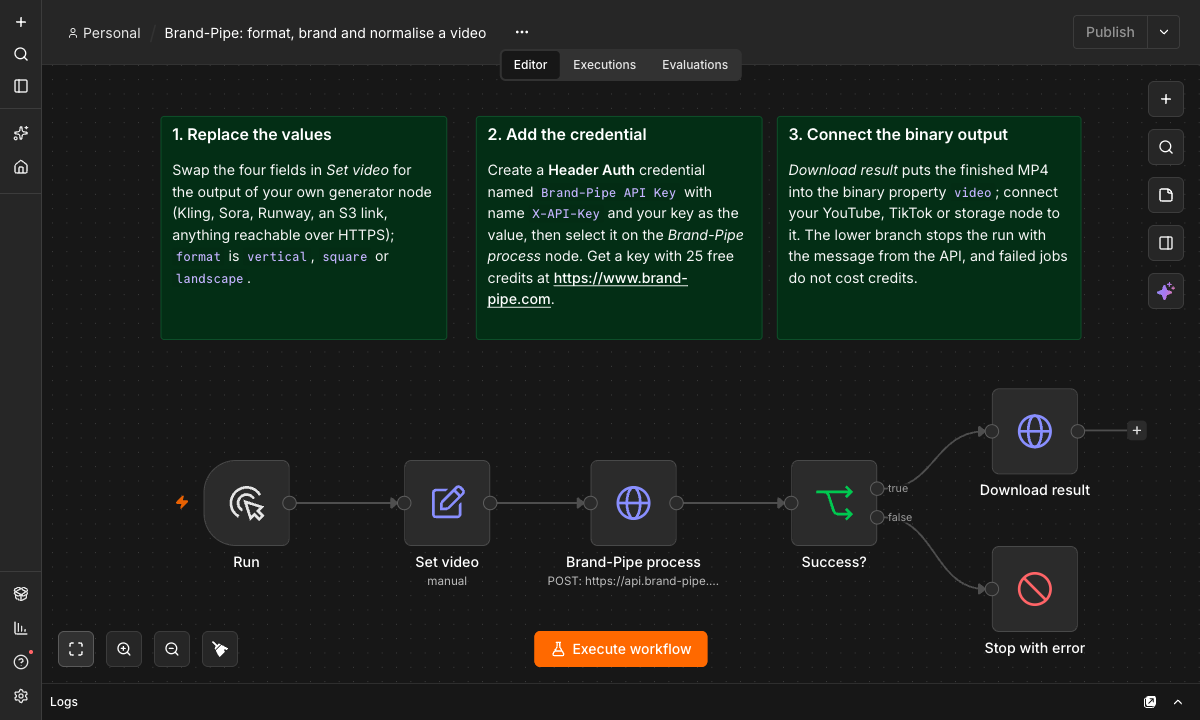Toggle the right side panel button
This screenshot has height=720, width=1200.
coord(1165,243)
